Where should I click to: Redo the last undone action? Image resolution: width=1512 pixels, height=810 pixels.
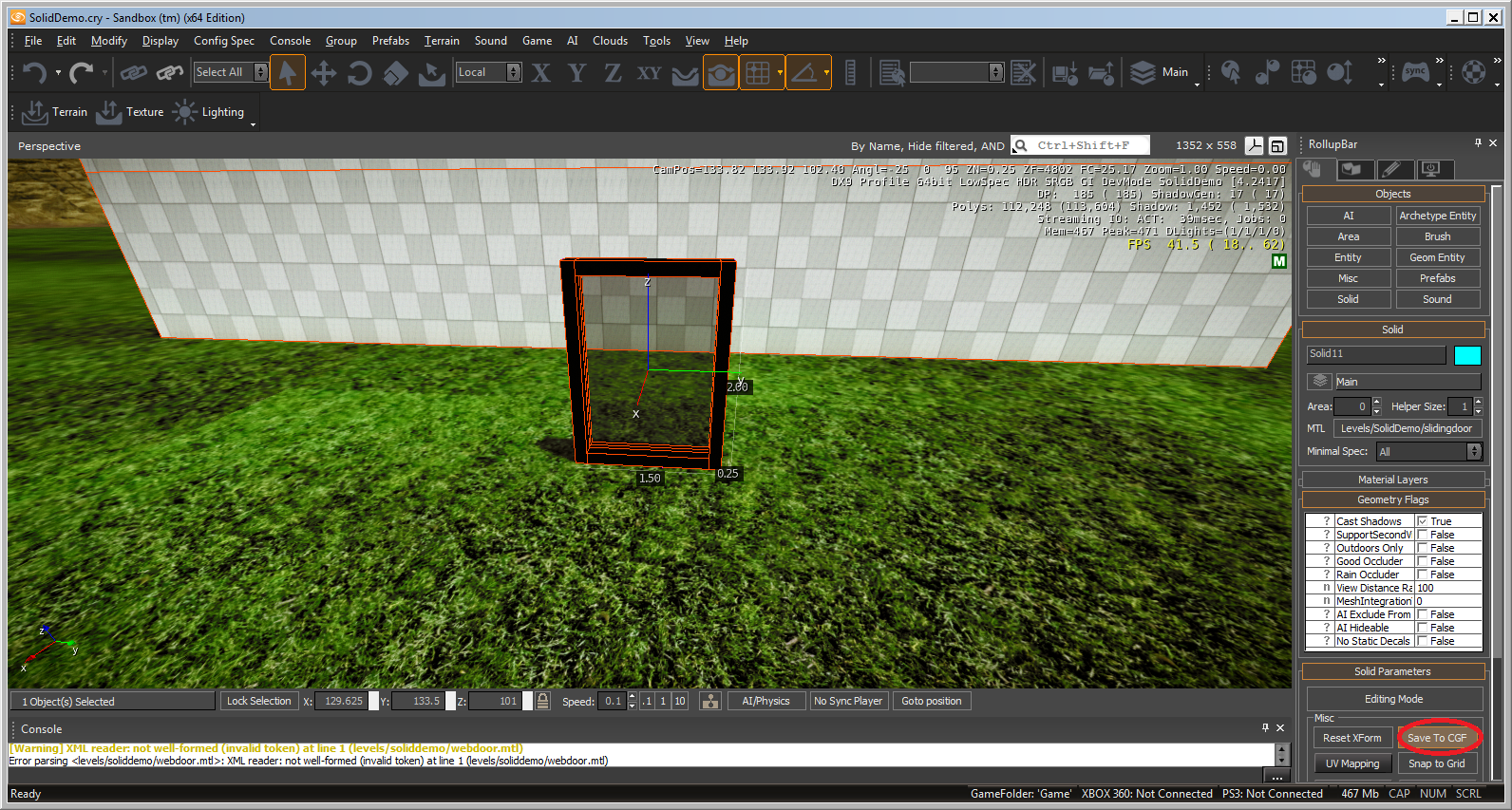(82, 72)
